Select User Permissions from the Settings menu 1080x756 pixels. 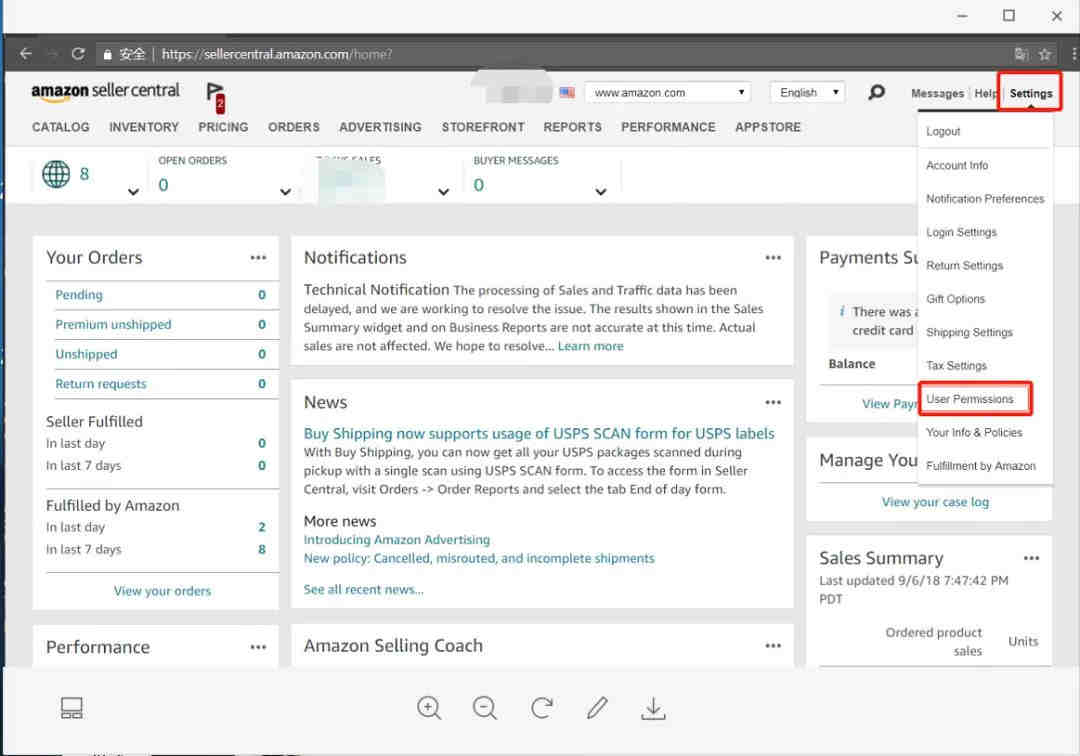(x=970, y=399)
